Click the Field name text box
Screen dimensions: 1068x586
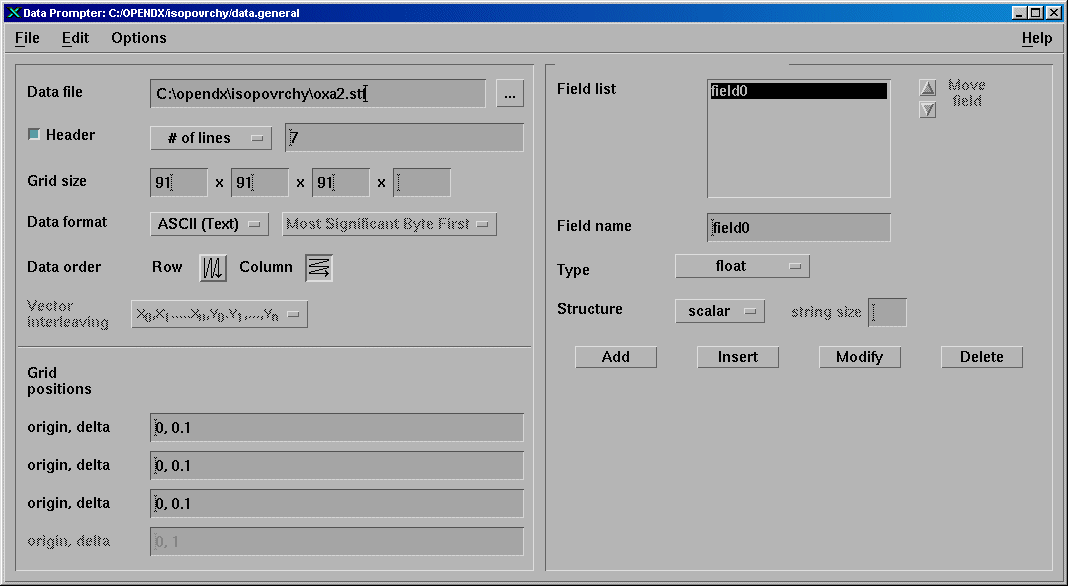(x=798, y=228)
